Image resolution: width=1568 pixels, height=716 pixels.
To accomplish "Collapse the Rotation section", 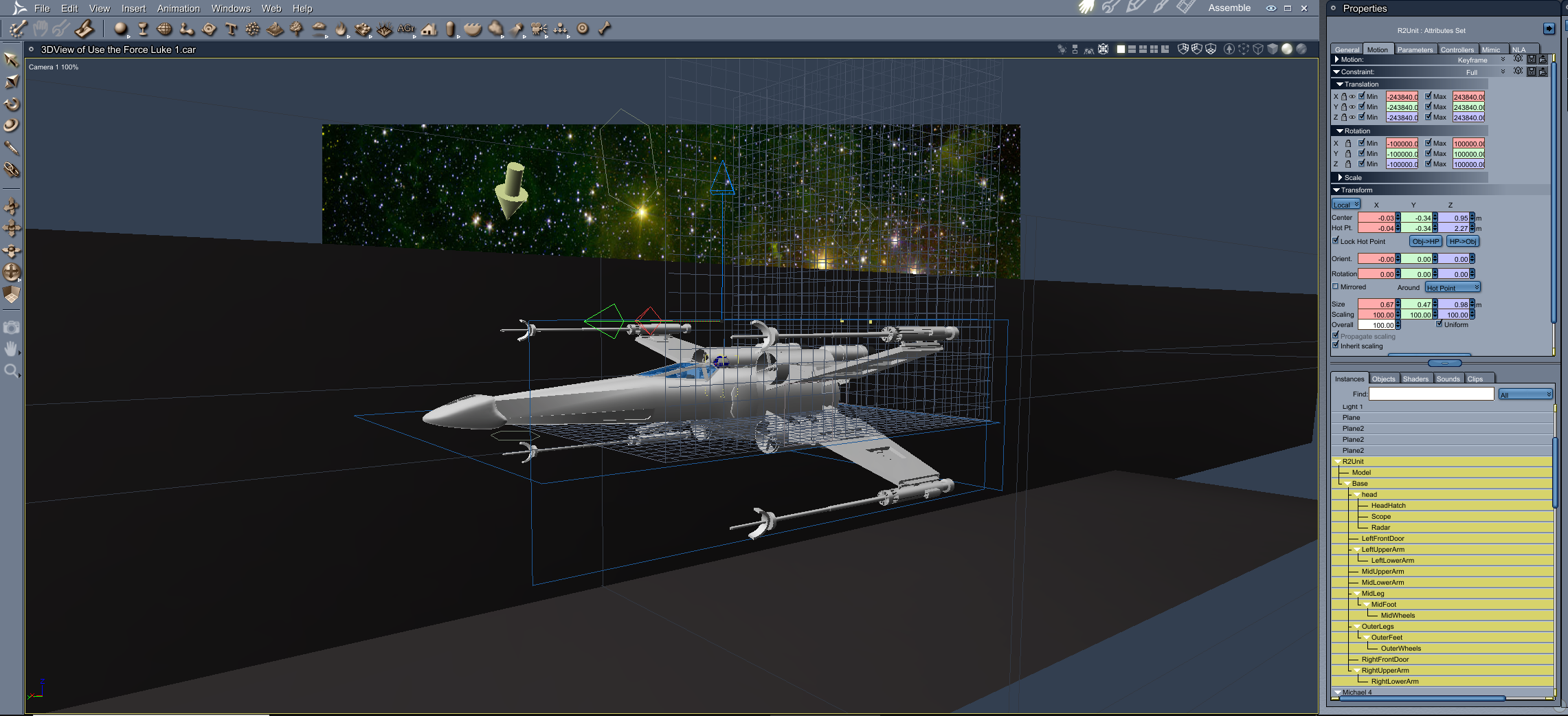I will click(x=1340, y=131).
